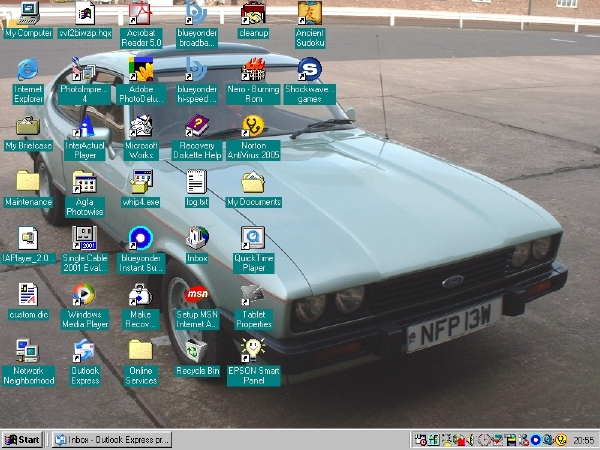Select the My Computer desktop icon
The image size is (600, 450).
[28, 14]
